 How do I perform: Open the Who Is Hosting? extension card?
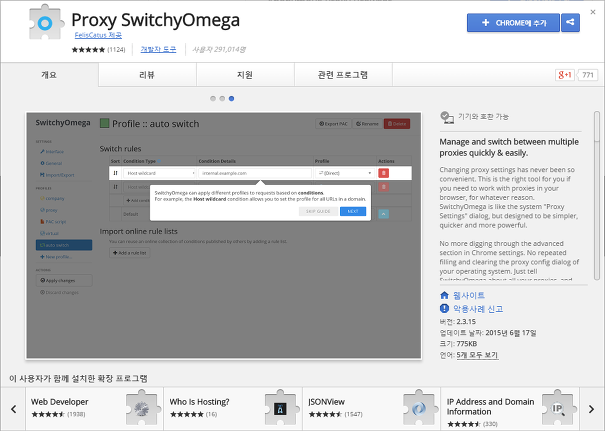[x=233, y=409]
